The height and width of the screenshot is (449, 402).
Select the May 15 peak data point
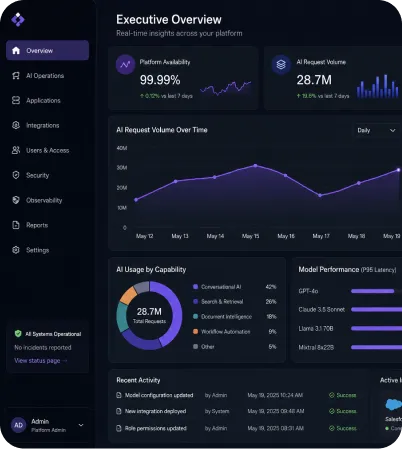(255, 165)
